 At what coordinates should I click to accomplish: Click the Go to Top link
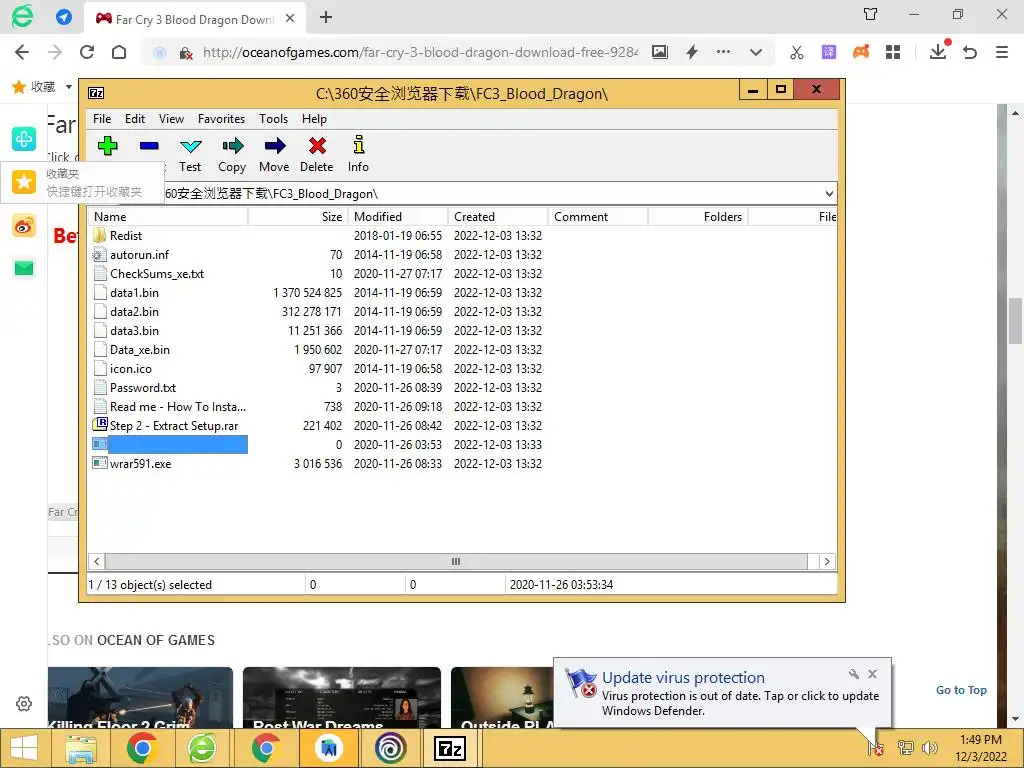click(x=961, y=690)
